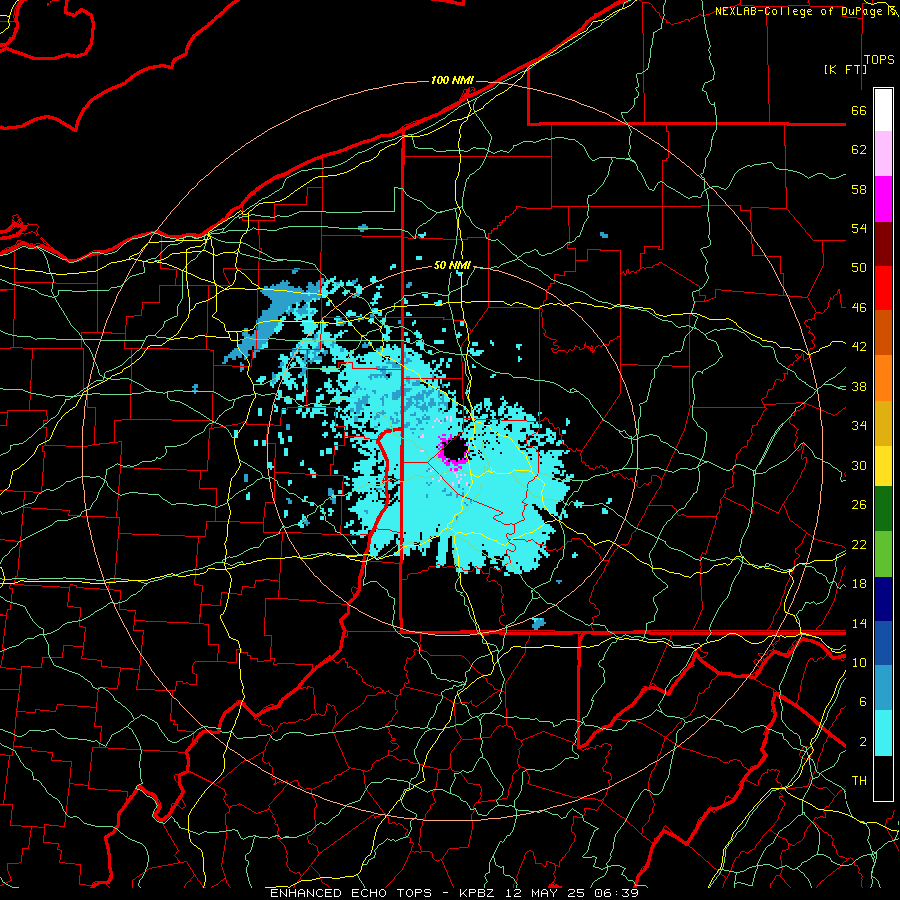Click the 42 value on the legend
This screenshot has width=900, height=900.
(x=859, y=347)
